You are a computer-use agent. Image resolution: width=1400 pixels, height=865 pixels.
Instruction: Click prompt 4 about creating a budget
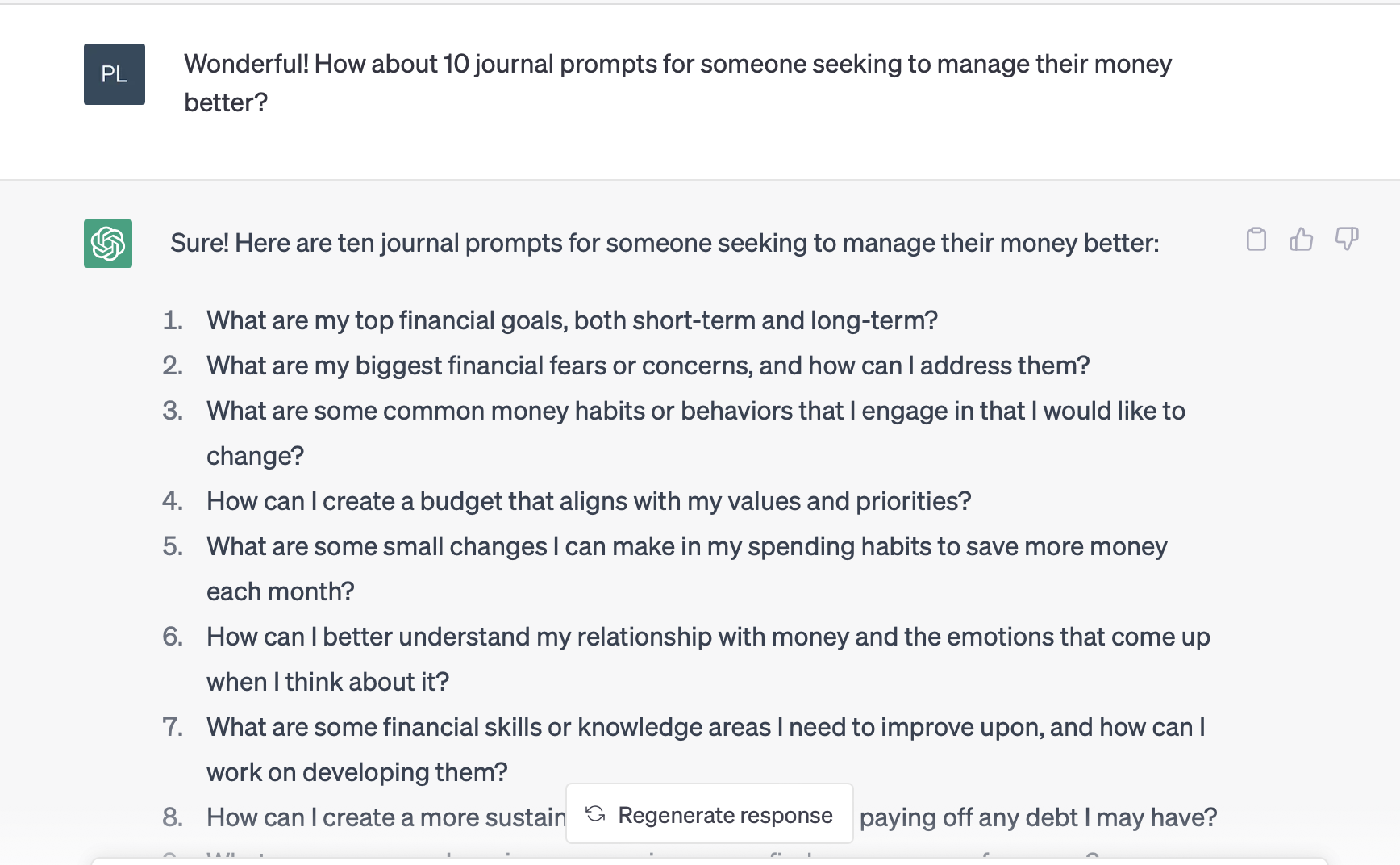[589, 501]
